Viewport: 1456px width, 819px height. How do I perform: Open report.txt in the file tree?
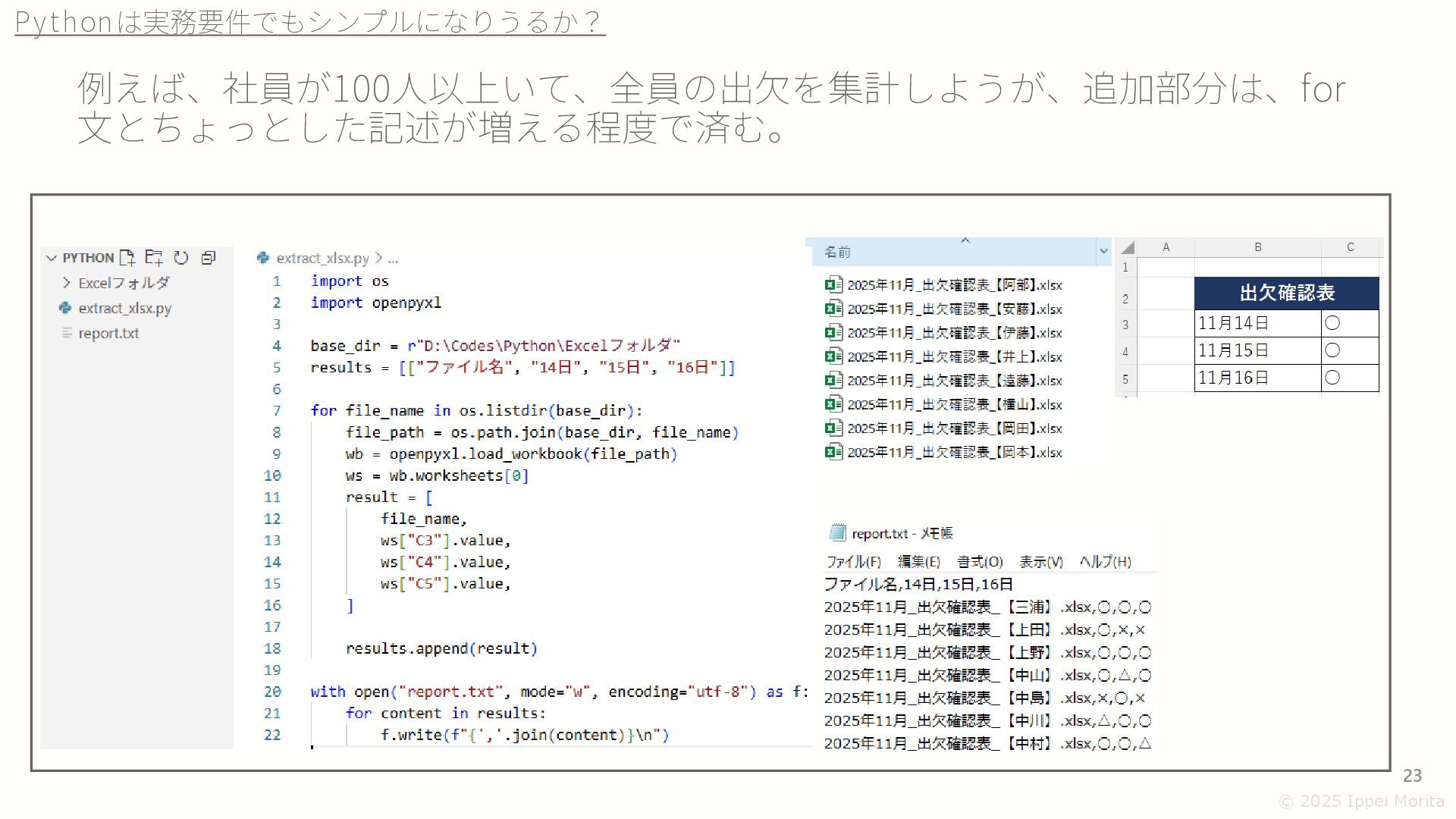point(108,333)
